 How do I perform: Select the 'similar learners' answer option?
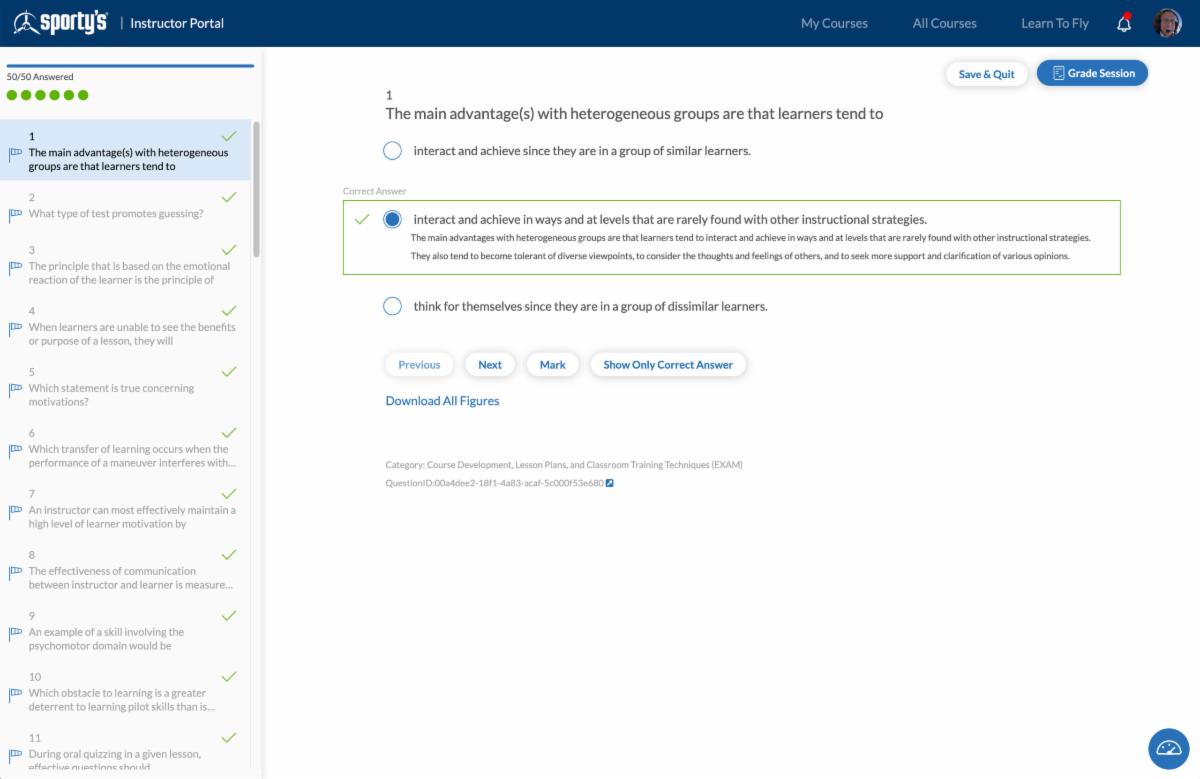pos(393,151)
